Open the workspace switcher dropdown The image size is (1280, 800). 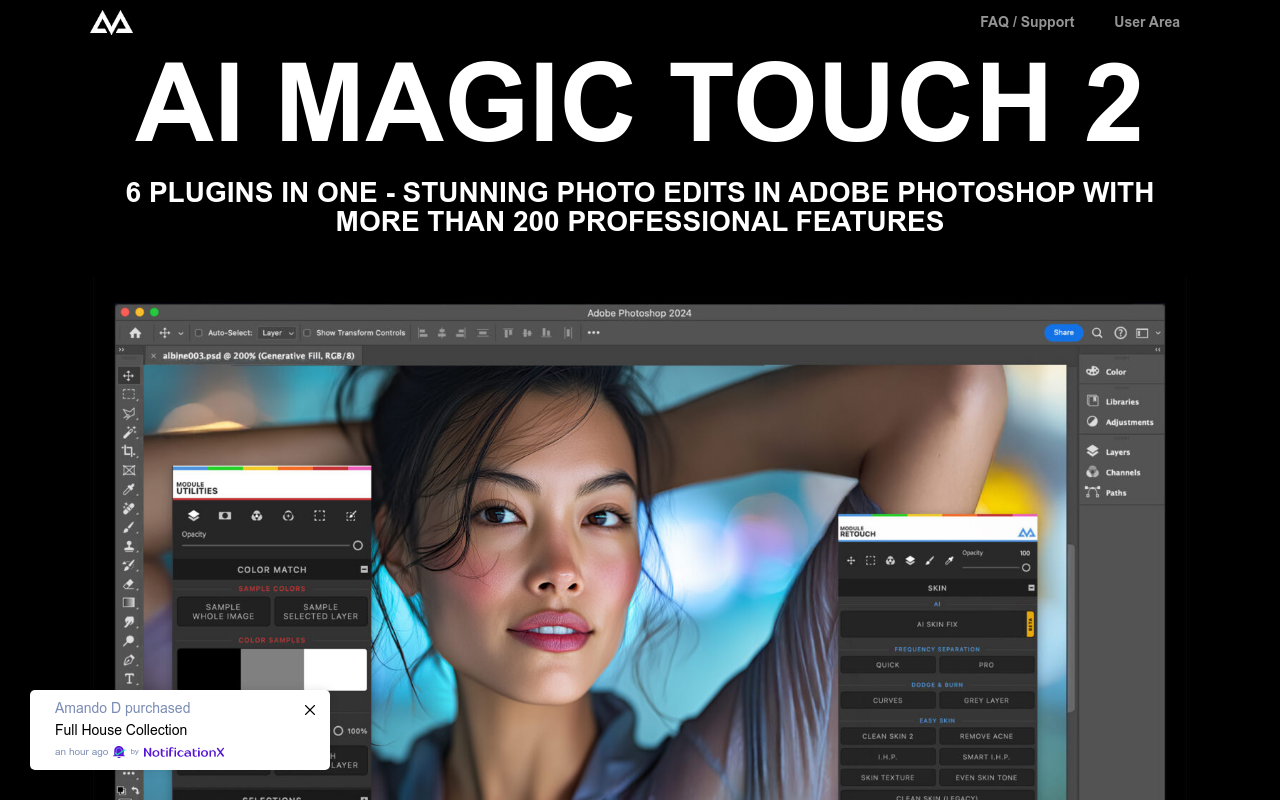click(1146, 333)
